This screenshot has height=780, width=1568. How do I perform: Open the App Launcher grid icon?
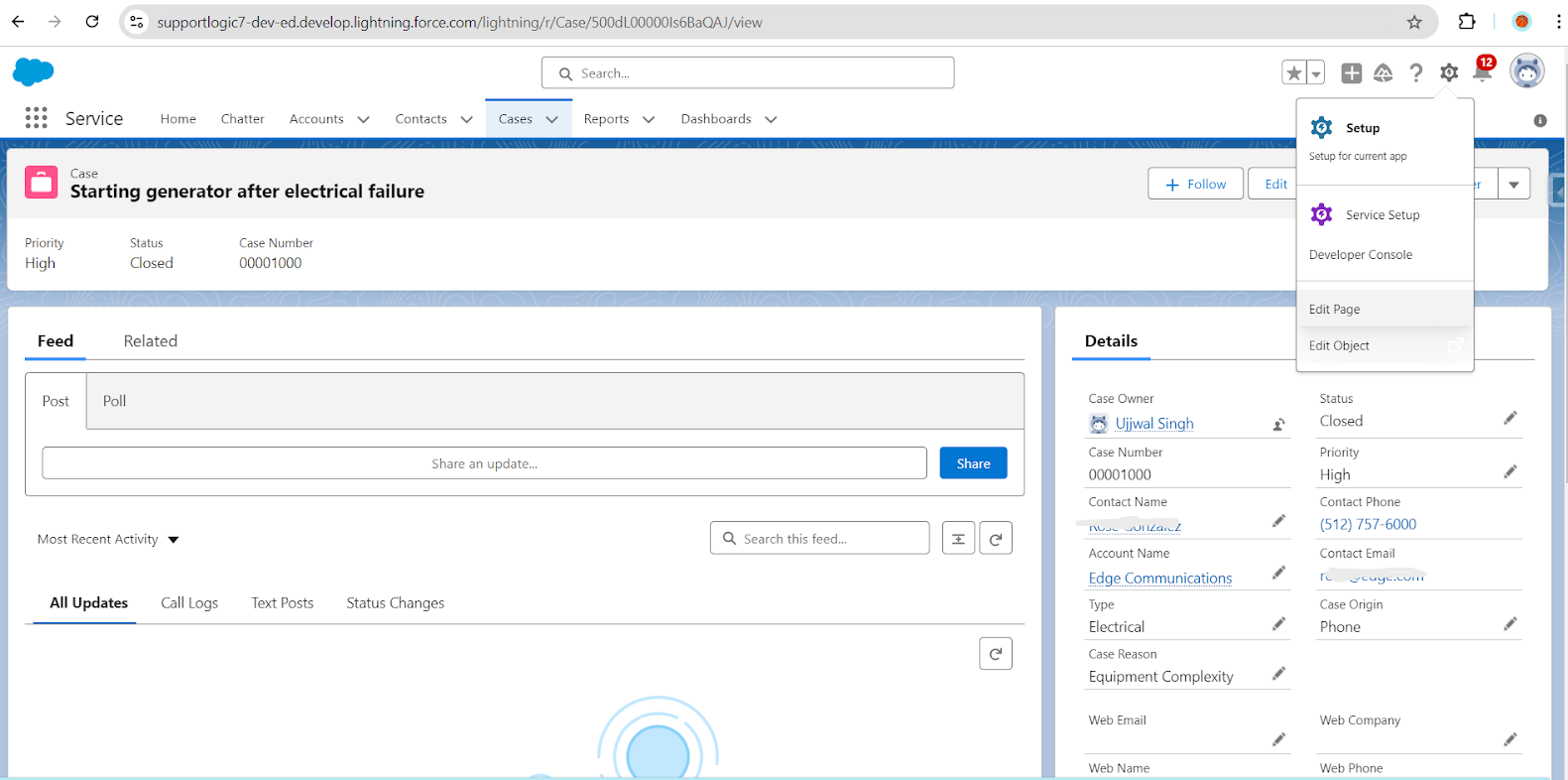point(37,118)
